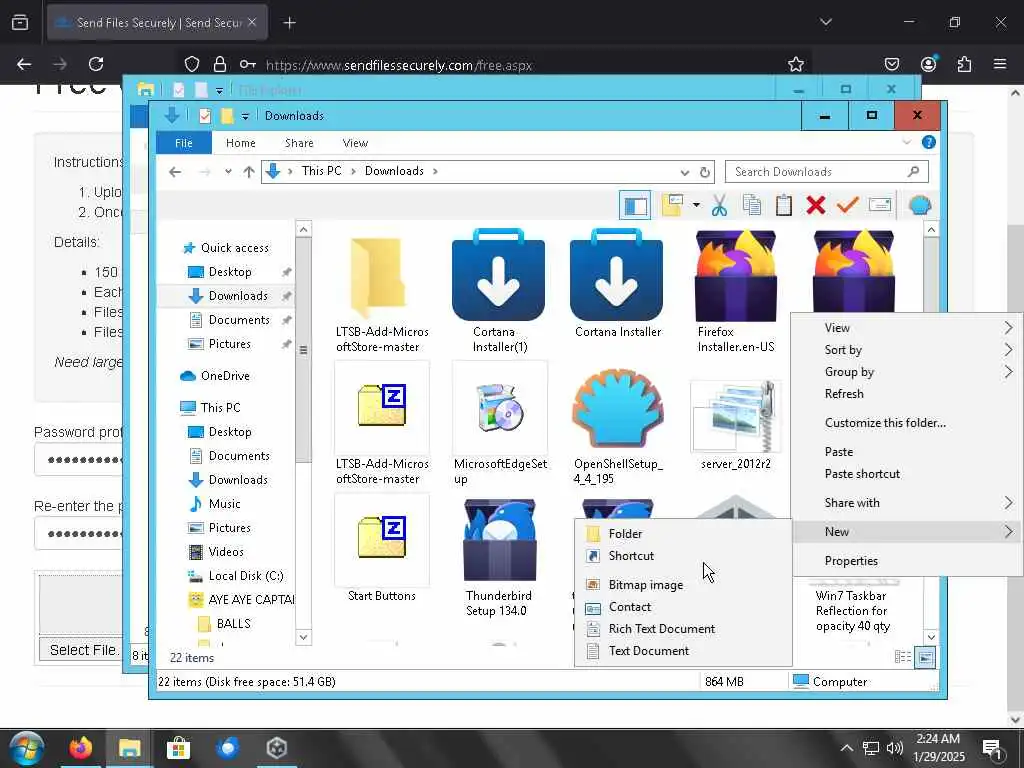Select the MicrosoftEdgeSetup file
1024x768 pixels.
tap(500, 424)
